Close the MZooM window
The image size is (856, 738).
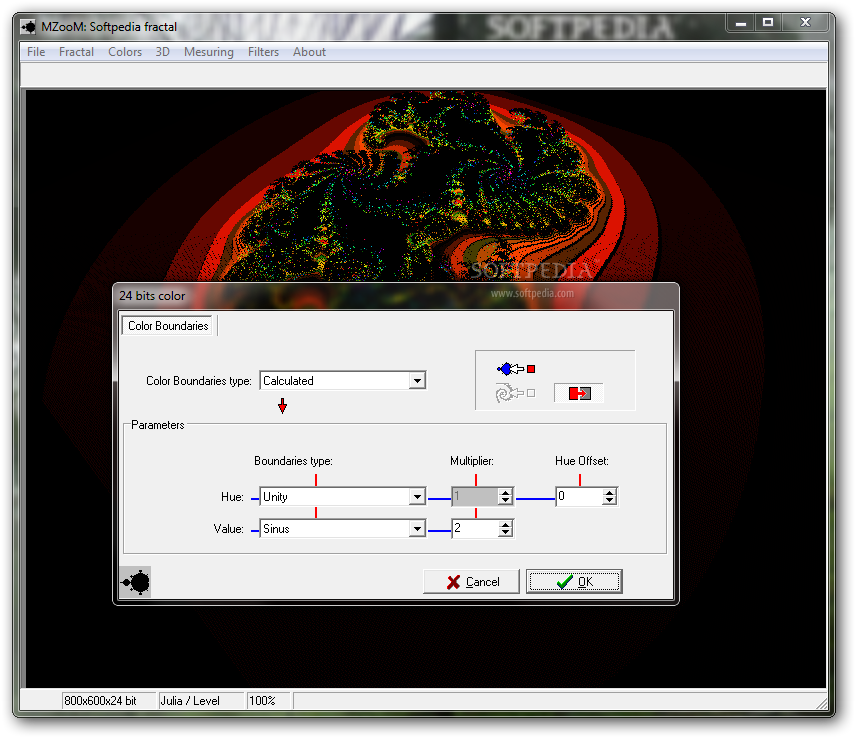(805, 23)
